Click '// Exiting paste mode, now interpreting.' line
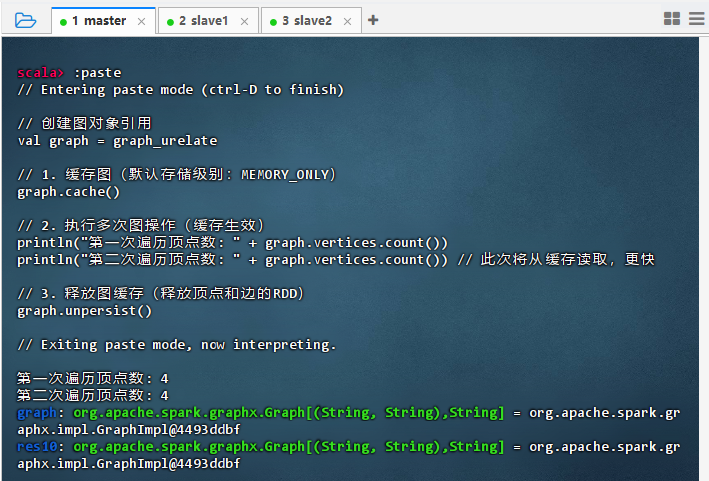Screen dimensions: 709x481 [177, 345]
